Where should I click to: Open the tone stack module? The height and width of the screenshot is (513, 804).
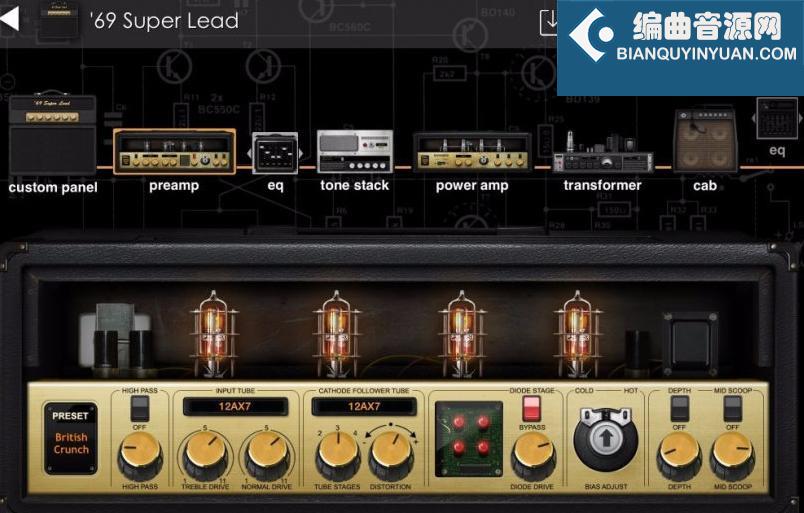coord(355,151)
